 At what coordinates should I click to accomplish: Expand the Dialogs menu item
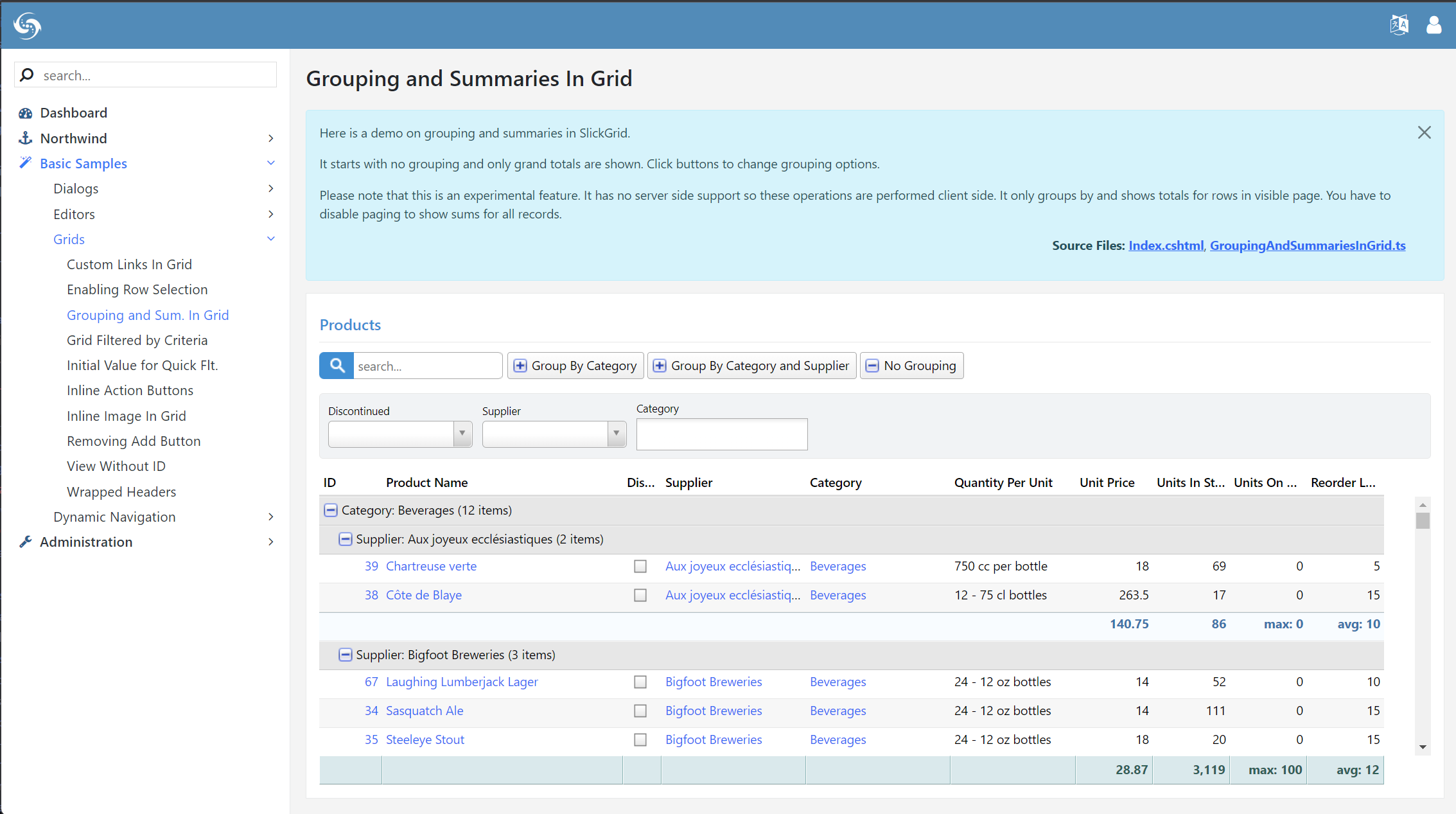point(76,188)
